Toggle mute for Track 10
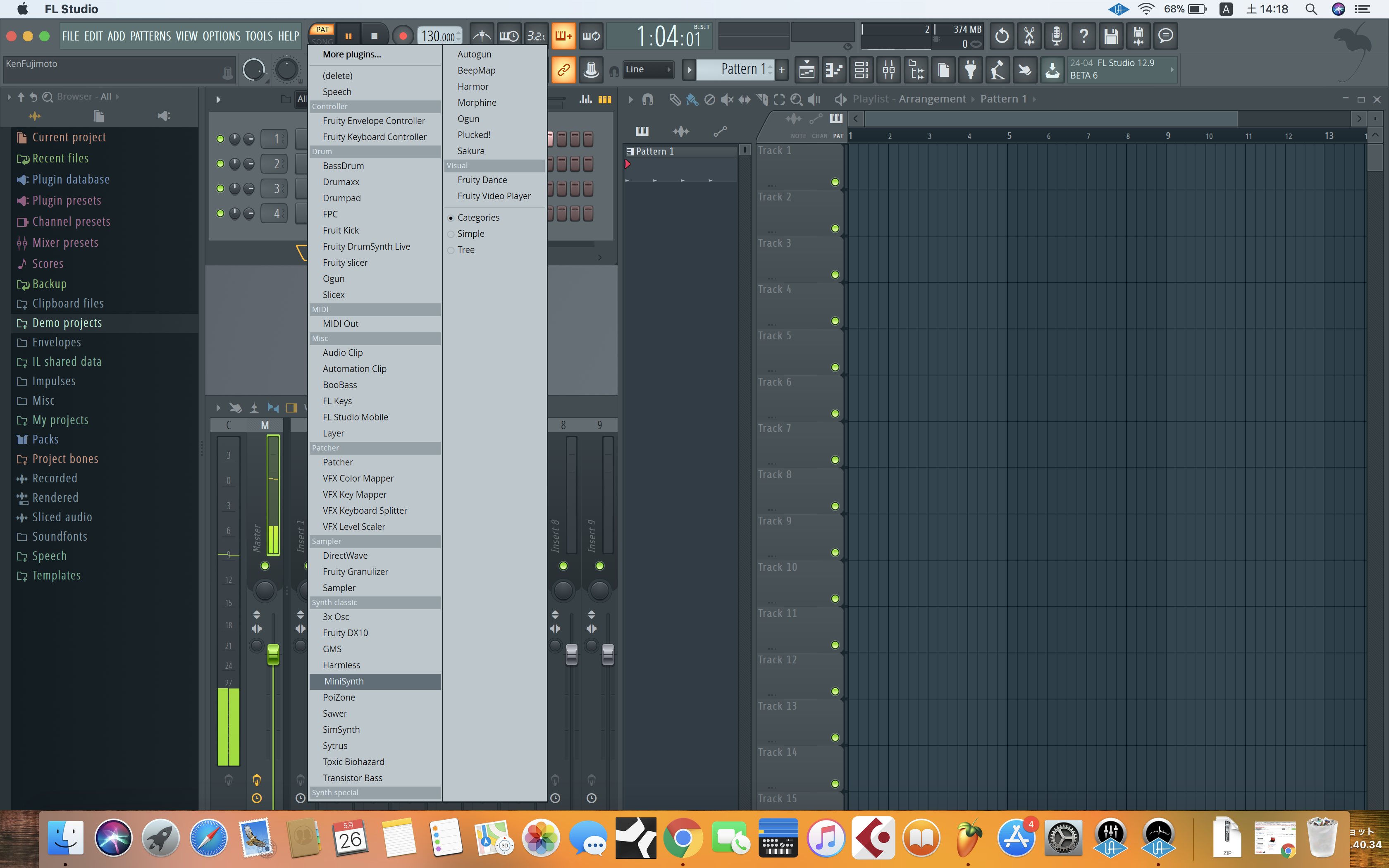 pos(835,599)
